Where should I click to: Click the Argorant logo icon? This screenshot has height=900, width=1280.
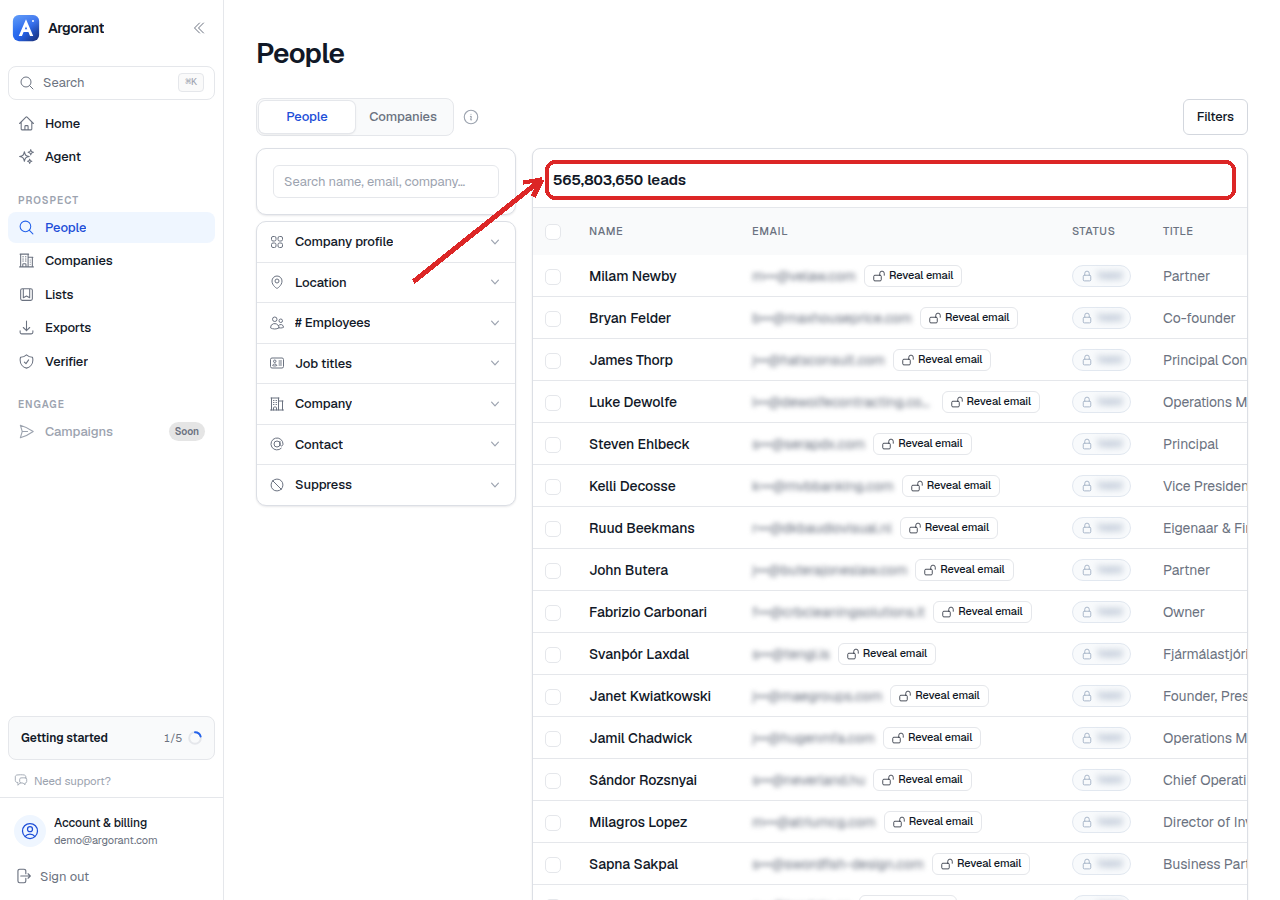[26, 28]
